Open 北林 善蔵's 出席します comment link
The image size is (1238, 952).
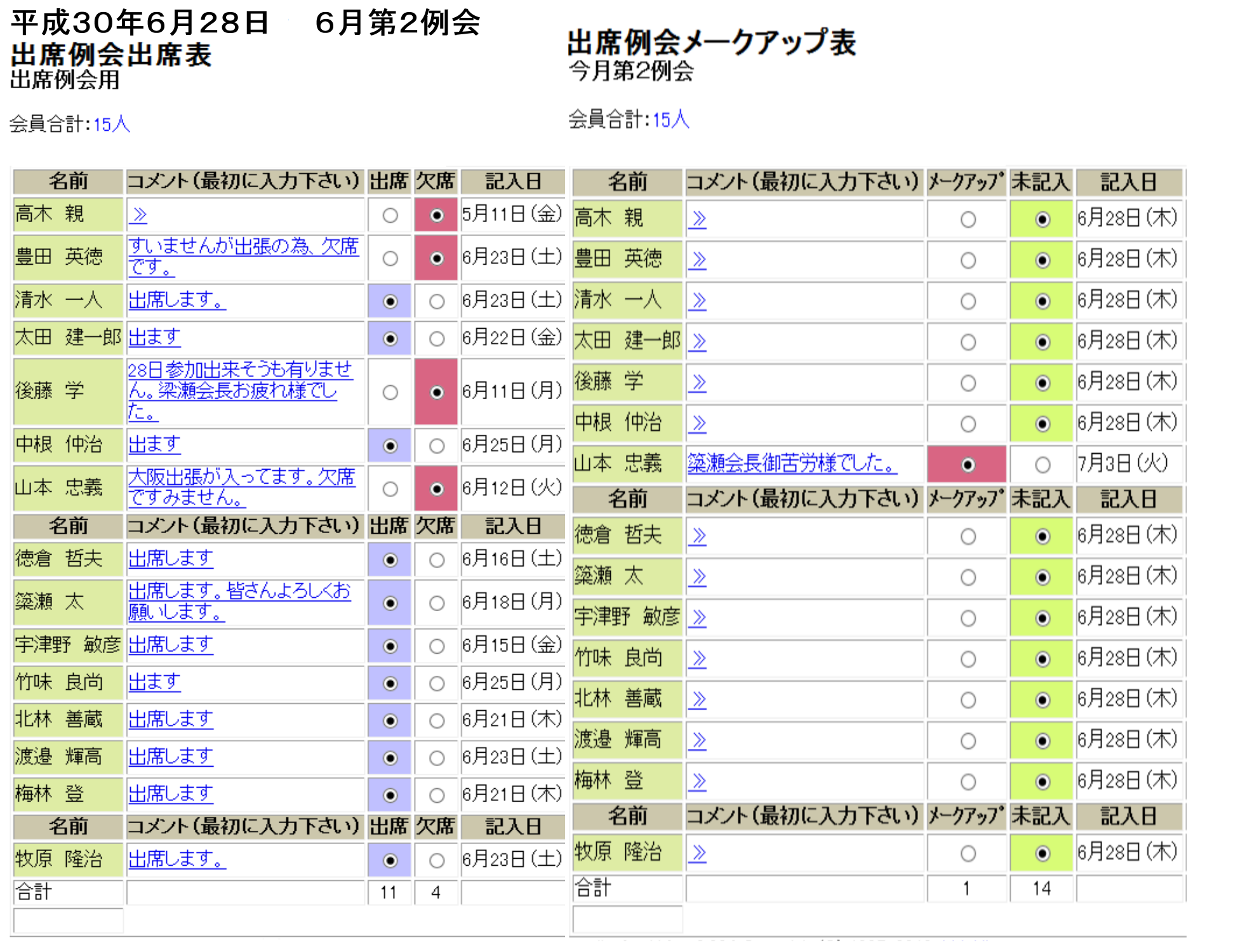pos(171,719)
